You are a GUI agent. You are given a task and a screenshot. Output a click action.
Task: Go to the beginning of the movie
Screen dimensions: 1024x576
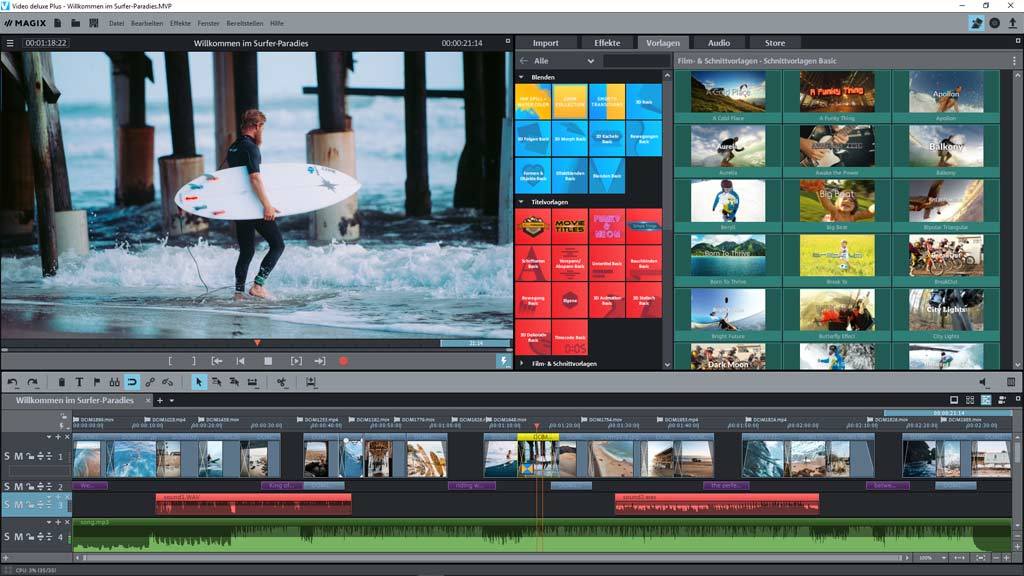point(240,360)
